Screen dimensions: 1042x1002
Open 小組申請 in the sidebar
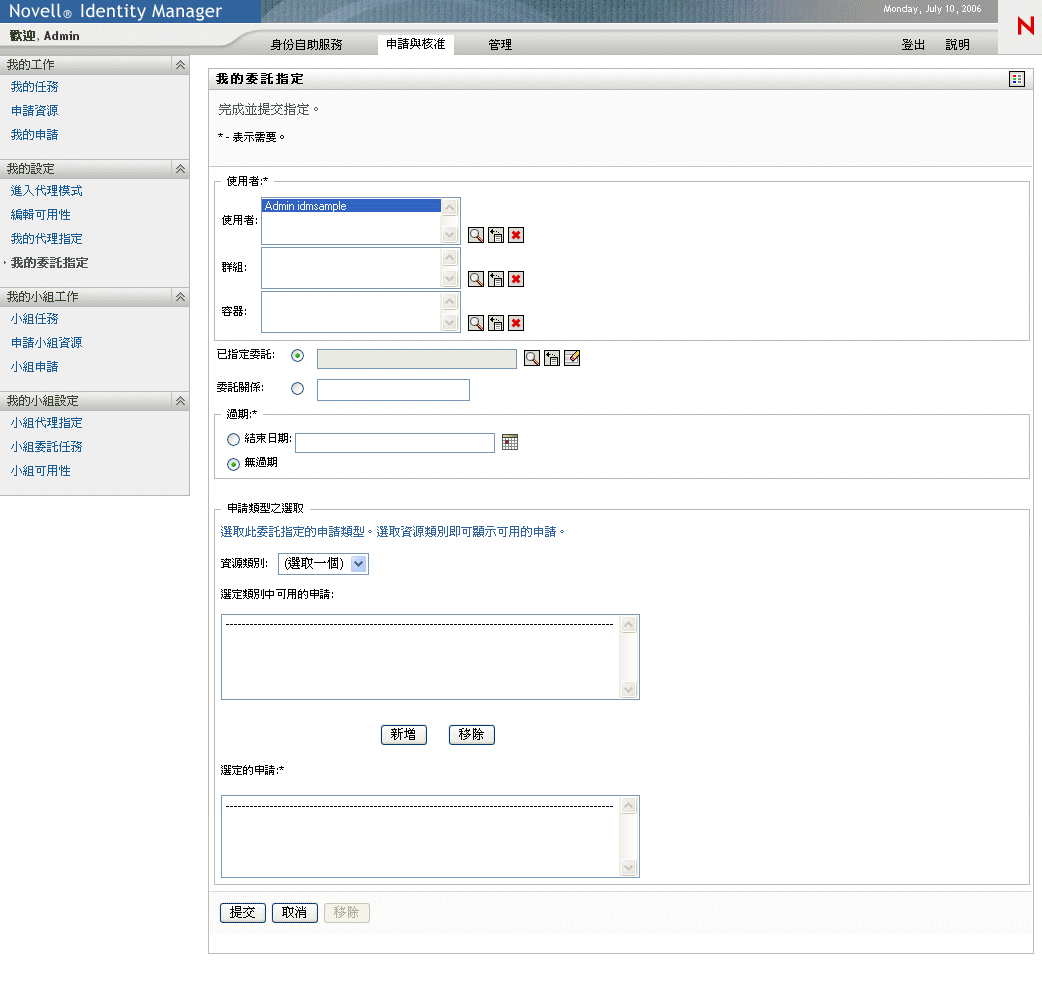pos(35,367)
